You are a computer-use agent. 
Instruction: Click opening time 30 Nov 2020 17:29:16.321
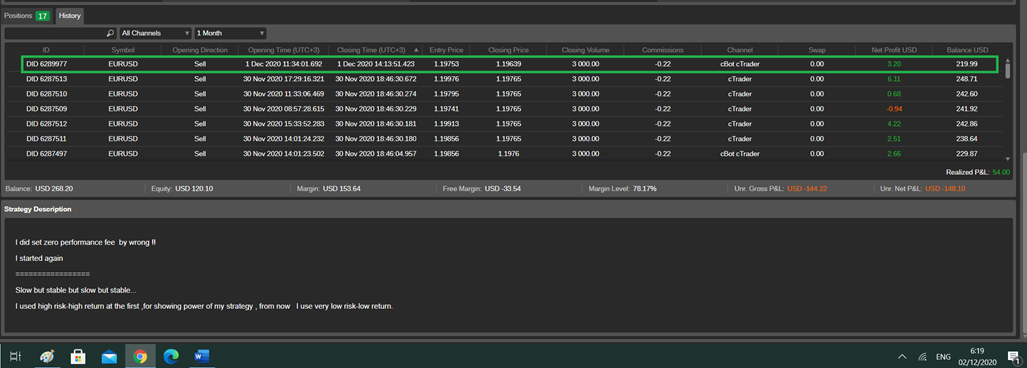point(284,79)
